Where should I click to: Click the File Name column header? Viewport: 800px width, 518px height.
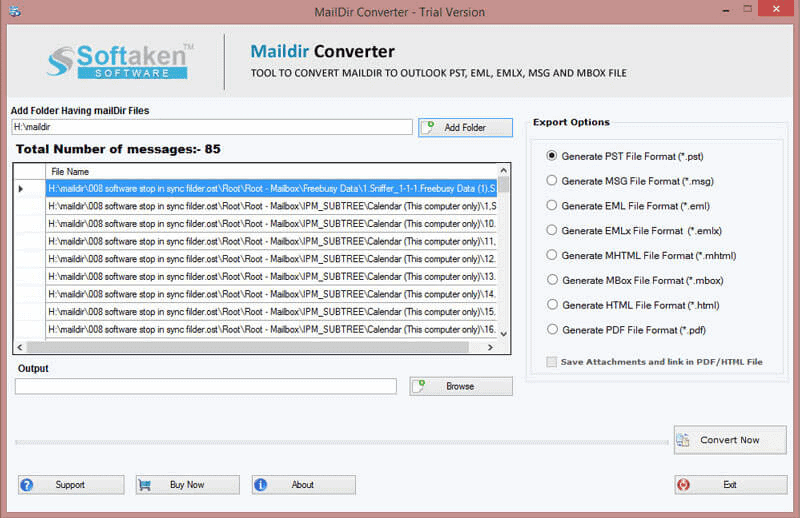(x=271, y=171)
